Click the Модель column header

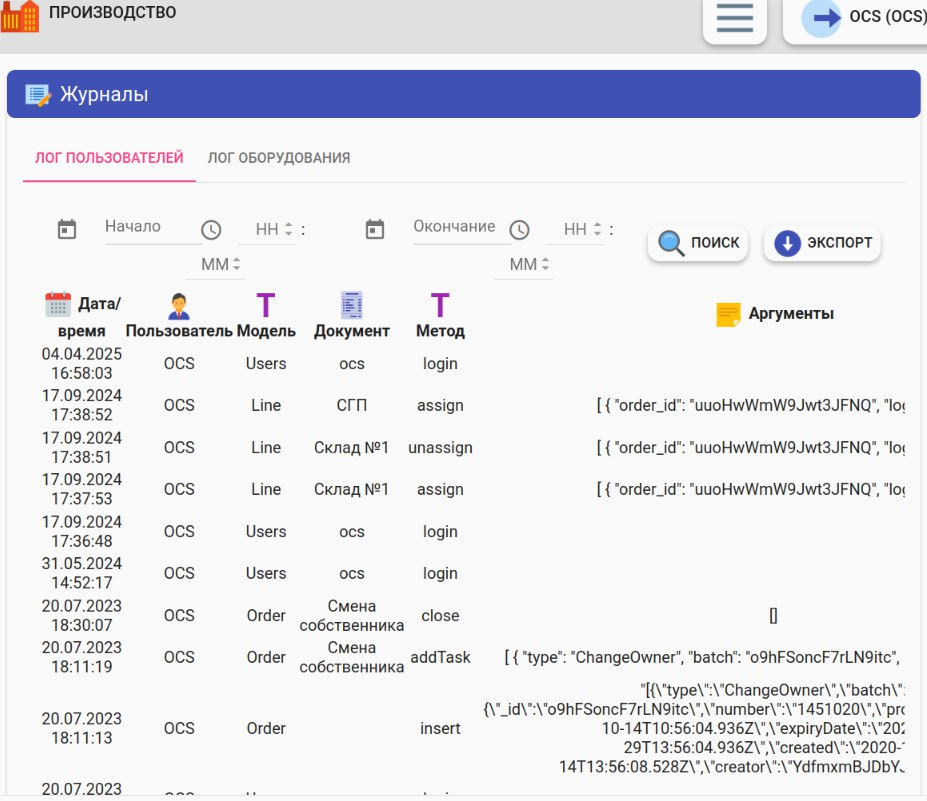point(266,317)
